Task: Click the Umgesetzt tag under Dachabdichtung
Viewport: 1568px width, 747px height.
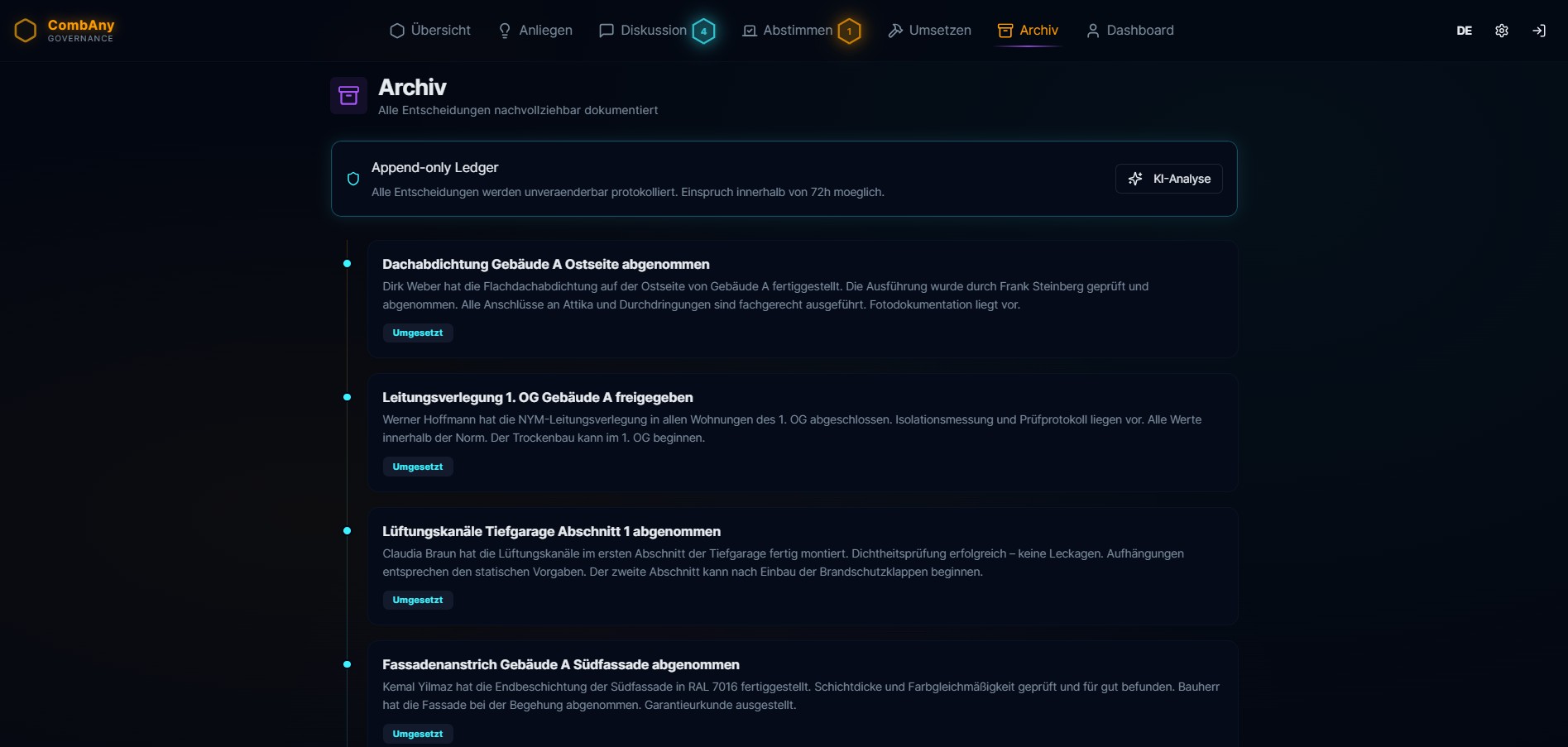Action: 418,333
